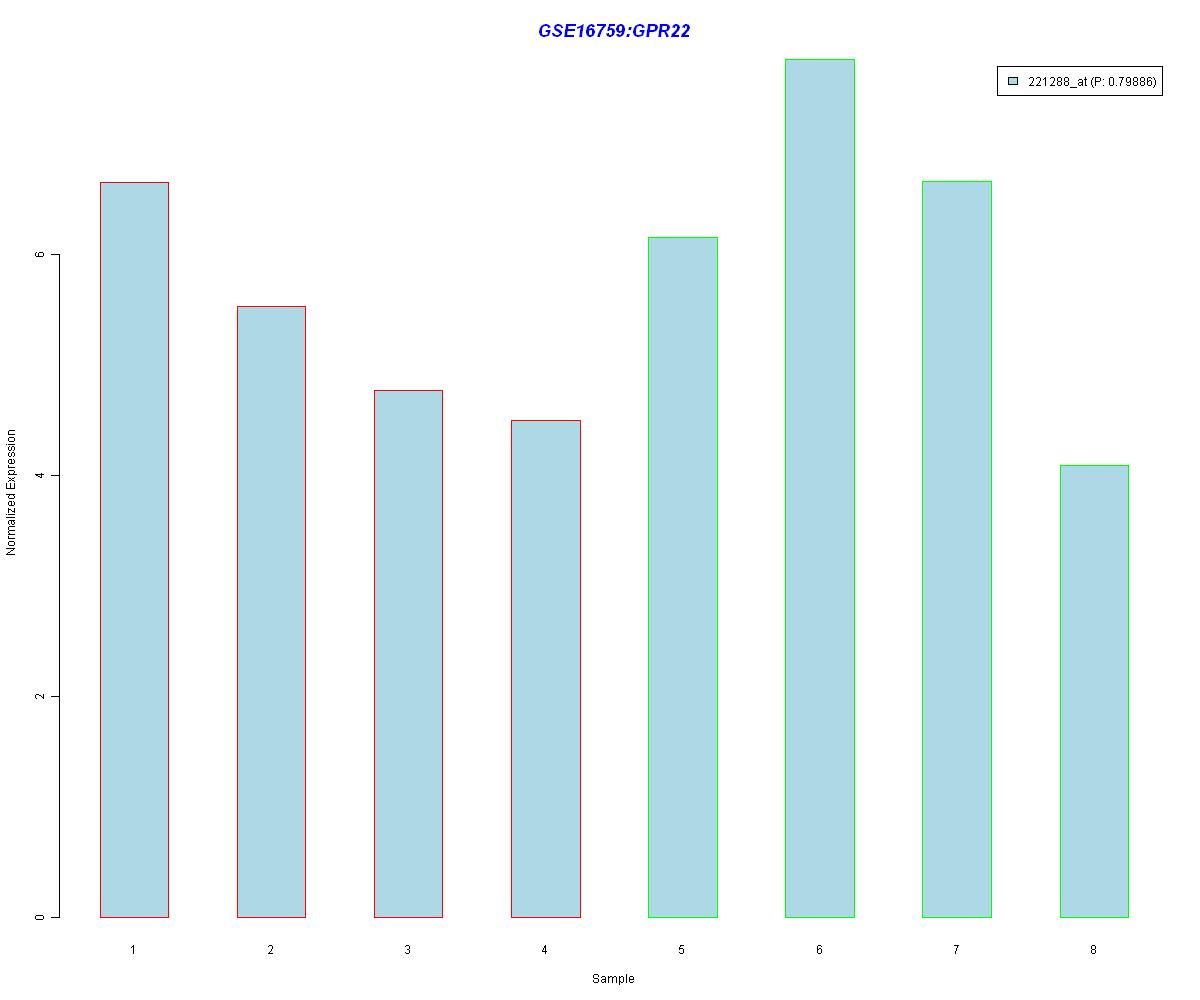Click the x-axis title Sample
This screenshot has height=1000, width=1200.
point(613,979)
